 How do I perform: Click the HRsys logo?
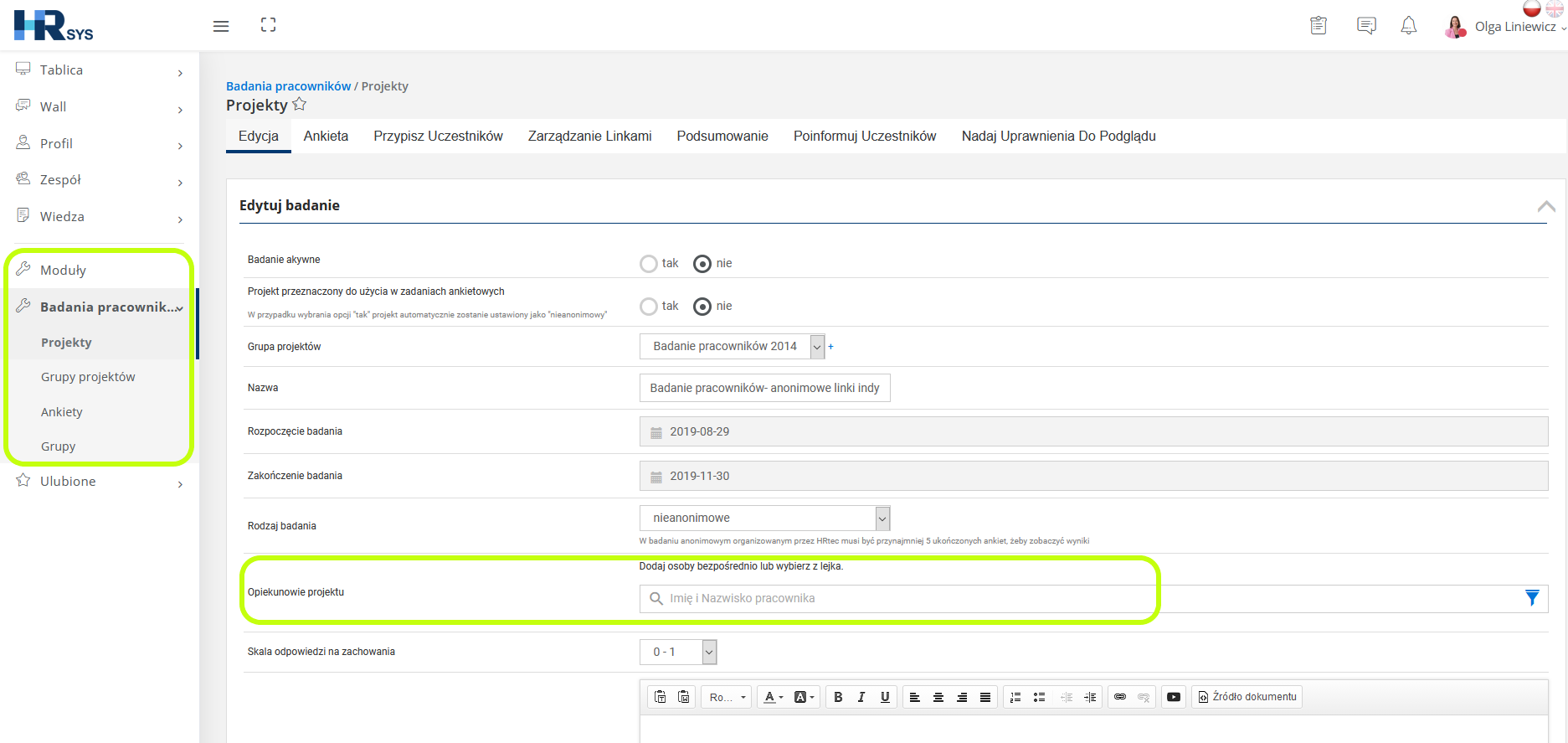pos(54,25)
